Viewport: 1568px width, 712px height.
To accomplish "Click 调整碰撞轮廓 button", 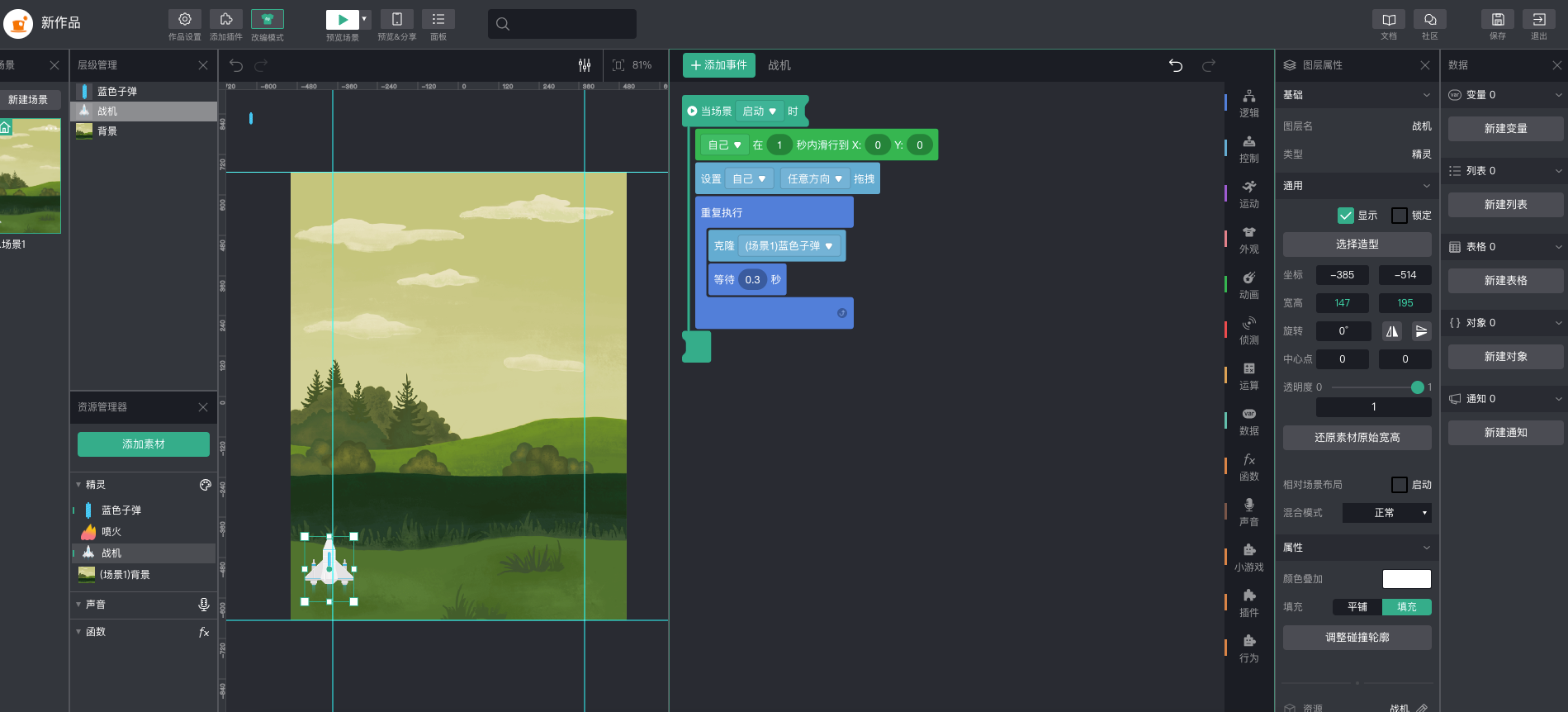I will coord(1357,638).
